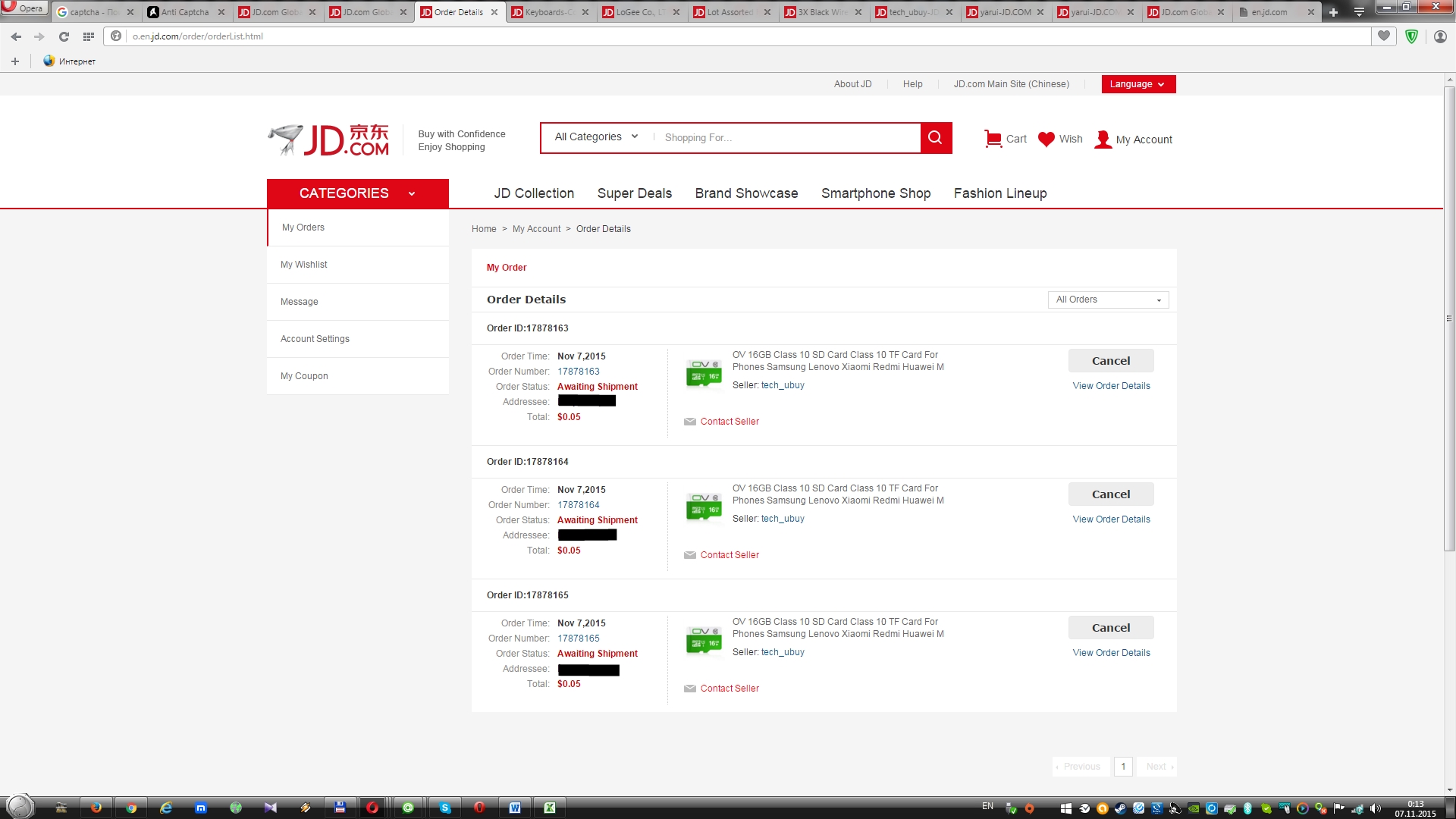This screenshot has height=819, width=1456.
Task: Open a new tab with plus button
Action: (x=1333, y=12)
